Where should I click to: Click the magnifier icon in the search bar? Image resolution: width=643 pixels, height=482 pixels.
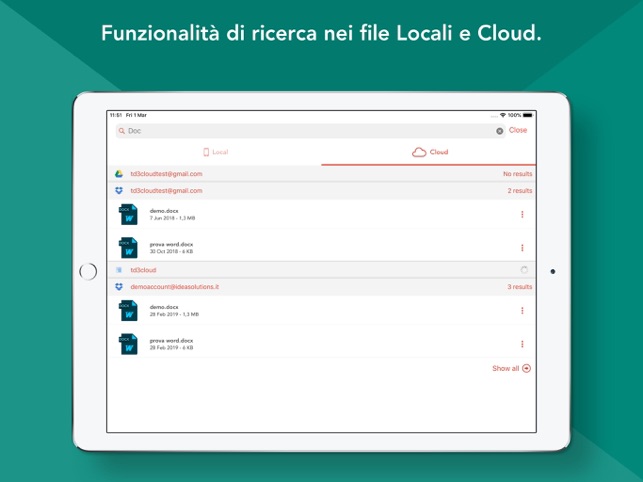[122, 131]
